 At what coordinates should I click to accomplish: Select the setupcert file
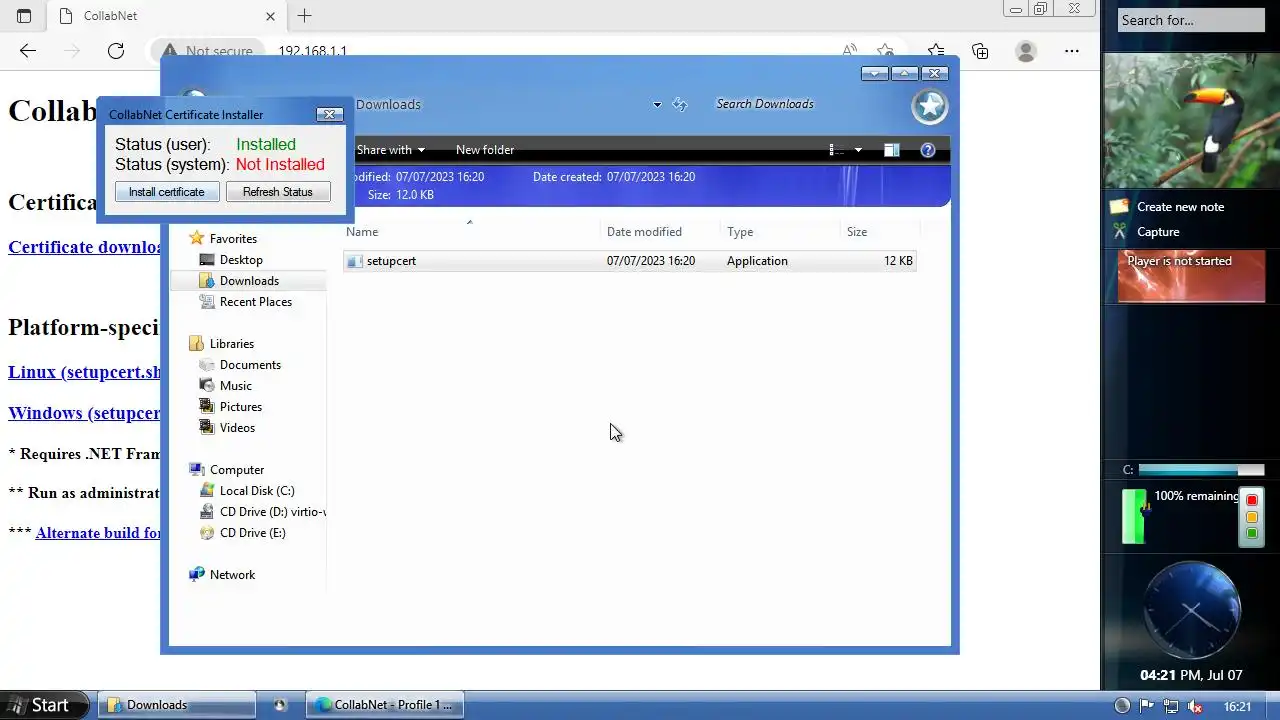tap(630, 261)
